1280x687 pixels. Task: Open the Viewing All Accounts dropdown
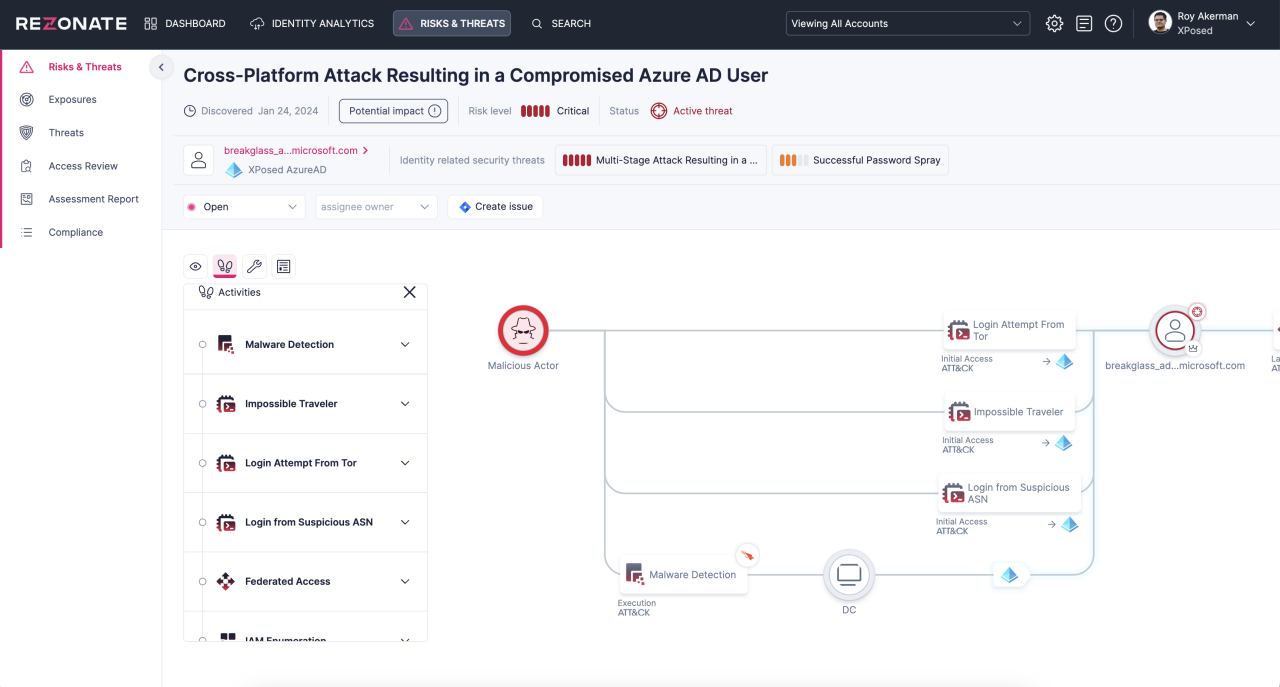(908, 23)
